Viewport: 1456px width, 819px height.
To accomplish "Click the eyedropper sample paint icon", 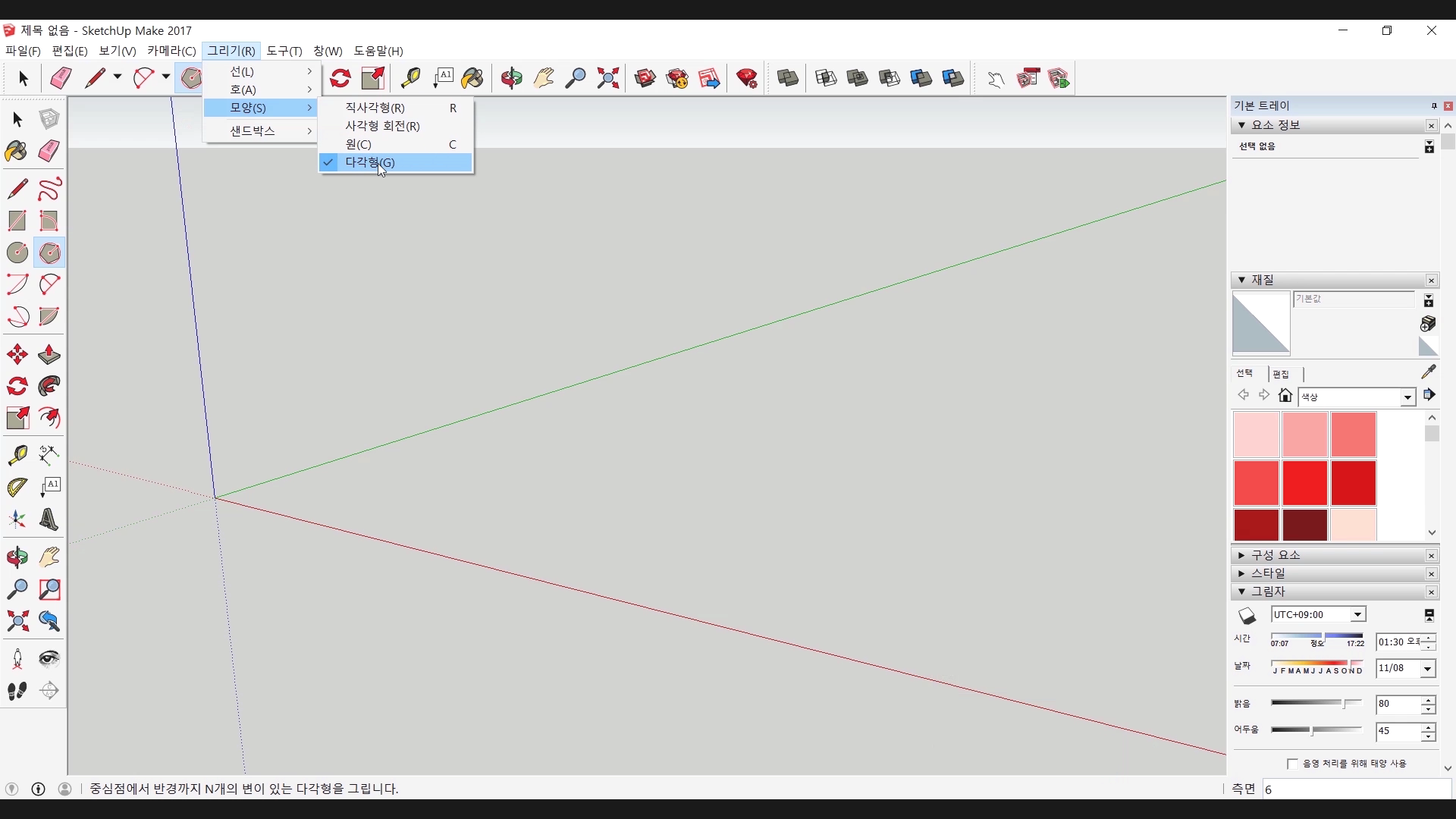I will click(1428, 372).
